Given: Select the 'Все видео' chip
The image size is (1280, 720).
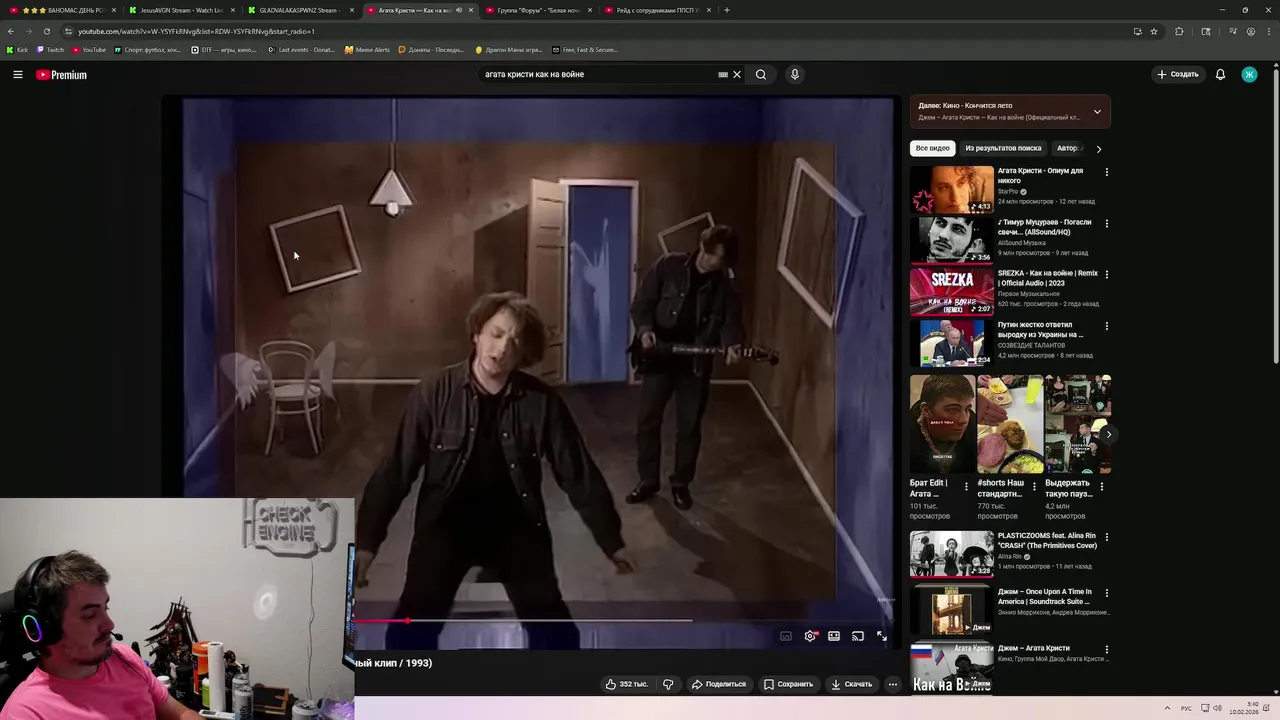Looking at the screenshot, I should pyautogui.click(x=933, y=148).
